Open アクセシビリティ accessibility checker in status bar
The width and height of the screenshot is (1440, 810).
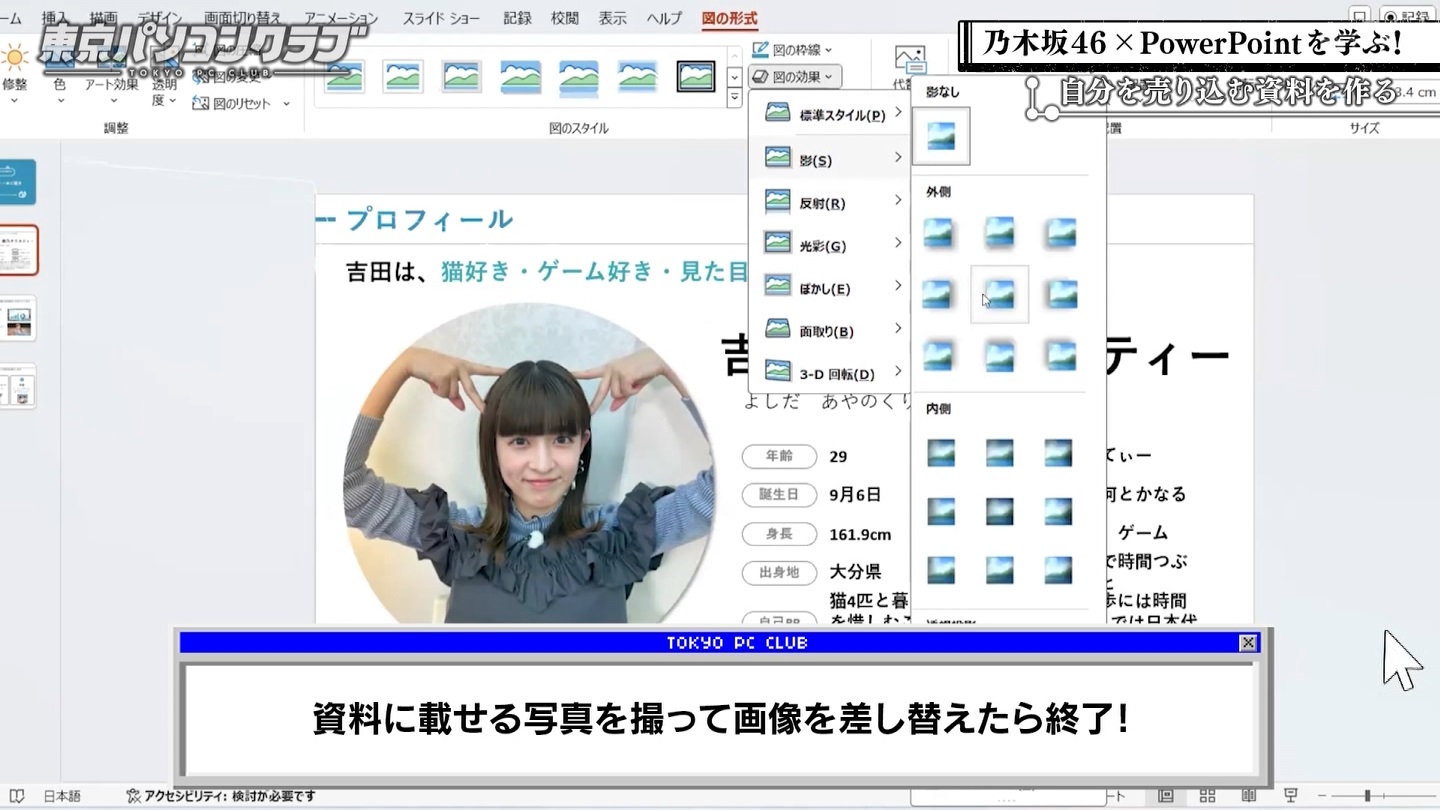point(221,796)
